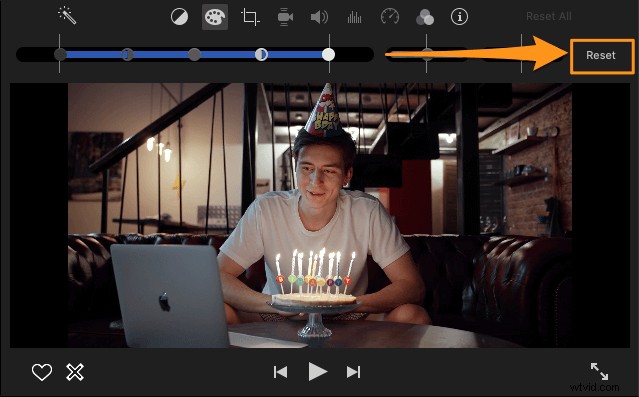This screenshot has height=397, width=639.
Task: Mark clip as favorite with heart
Action: click(42, 372)
